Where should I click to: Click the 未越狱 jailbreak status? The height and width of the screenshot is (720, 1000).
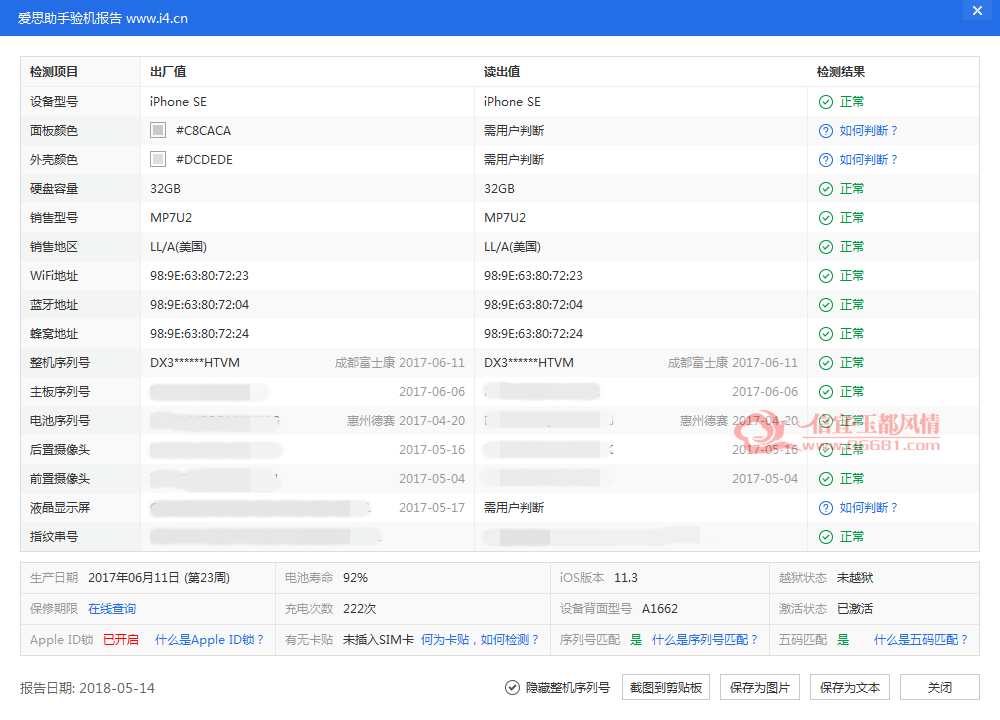click(855, 578)
